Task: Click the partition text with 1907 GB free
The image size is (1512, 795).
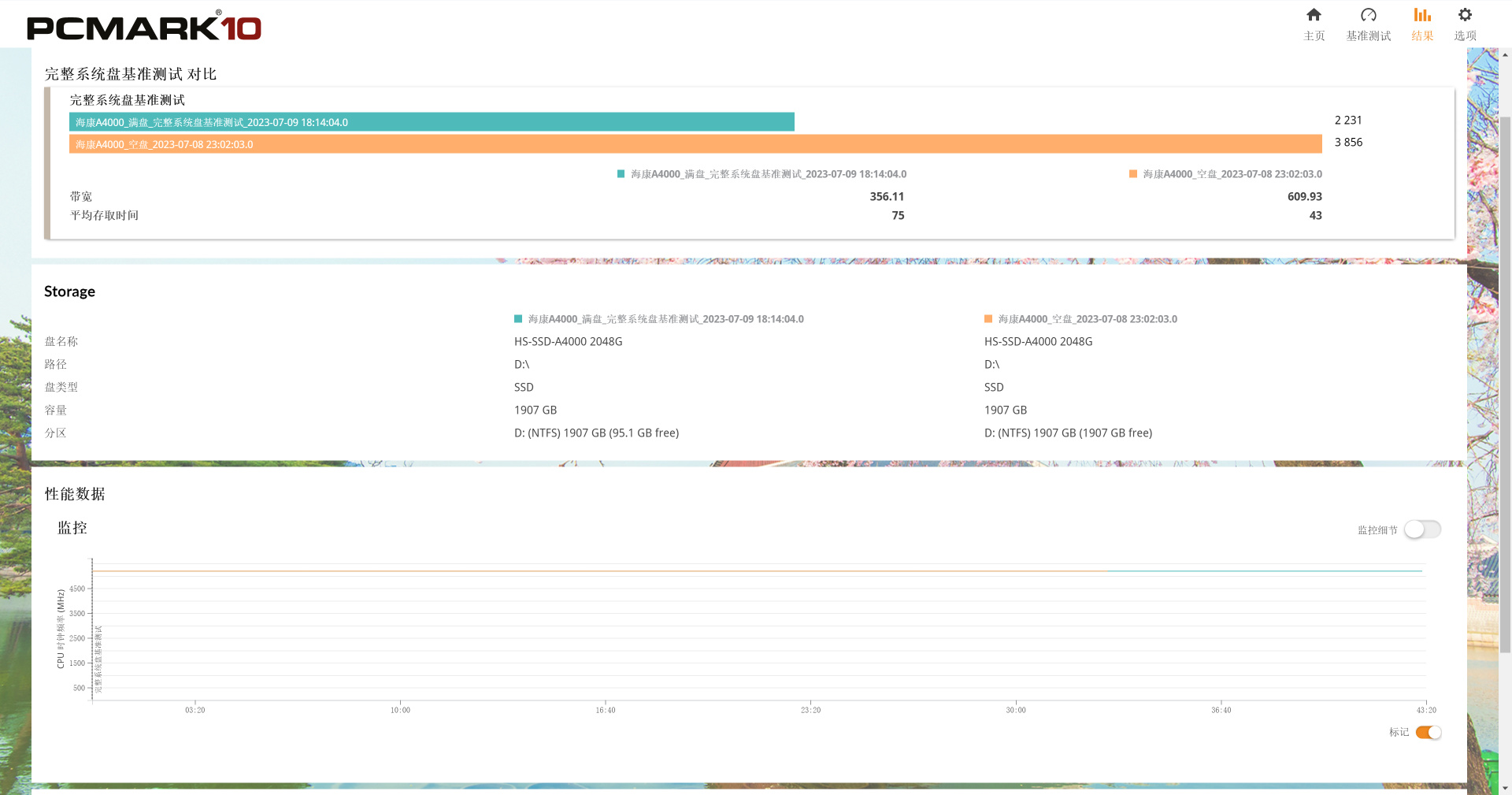Action: click(1069, 433)
